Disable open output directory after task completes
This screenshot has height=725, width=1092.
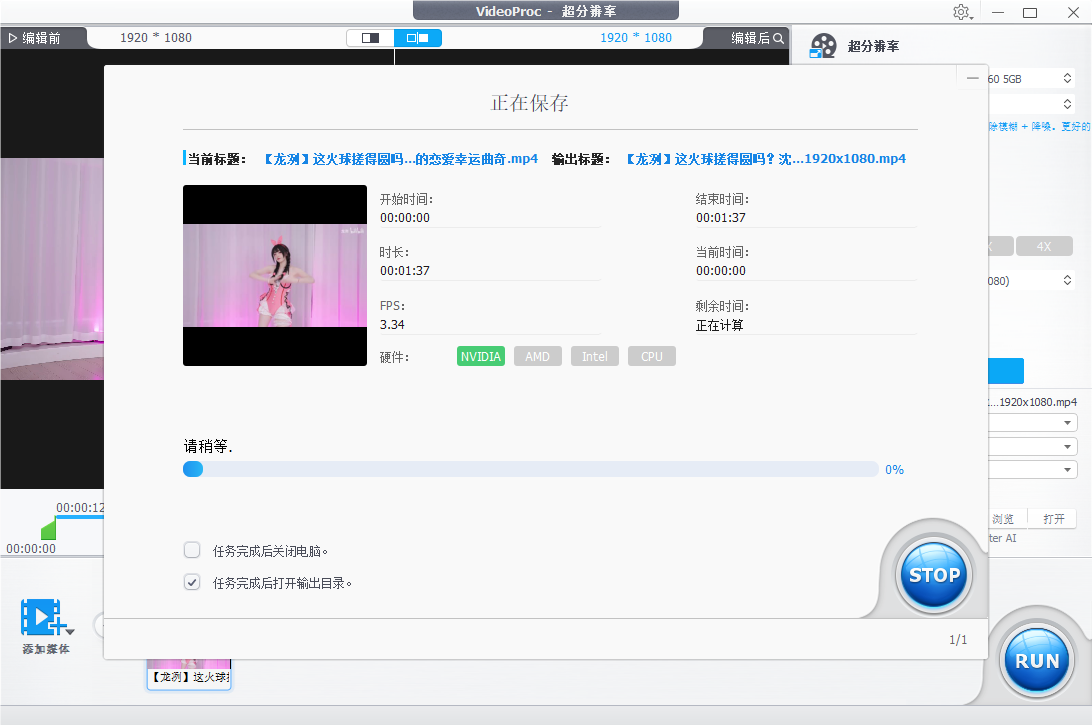click(x=191, y=581)
